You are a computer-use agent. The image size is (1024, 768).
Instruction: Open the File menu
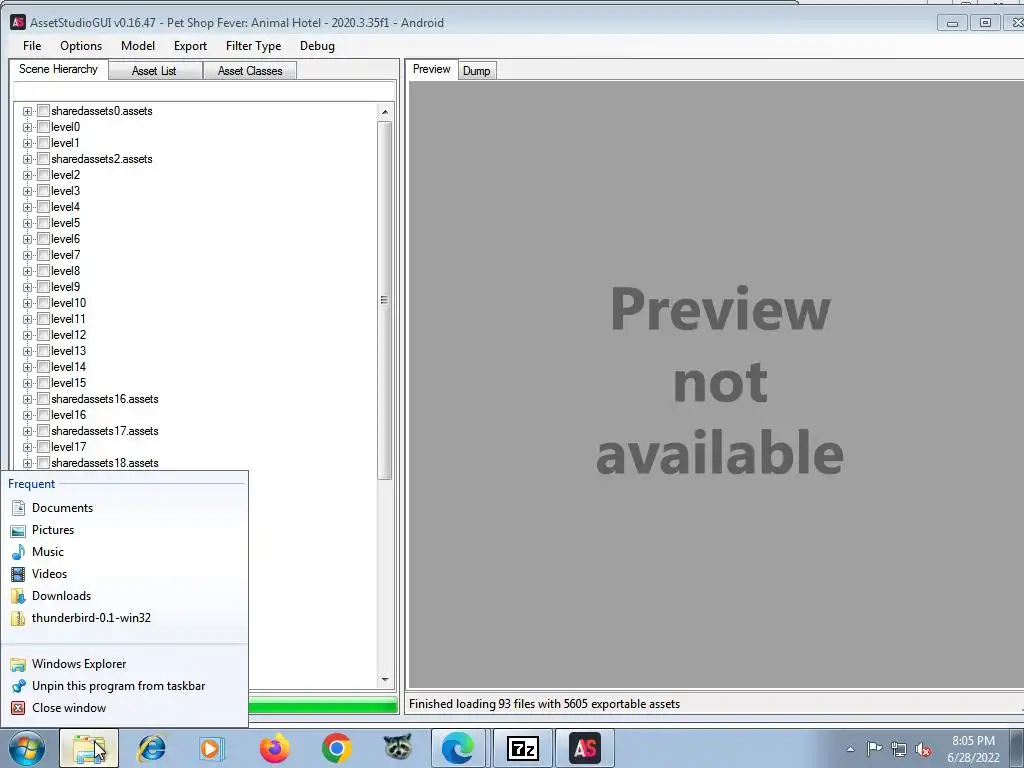(32, 46)
